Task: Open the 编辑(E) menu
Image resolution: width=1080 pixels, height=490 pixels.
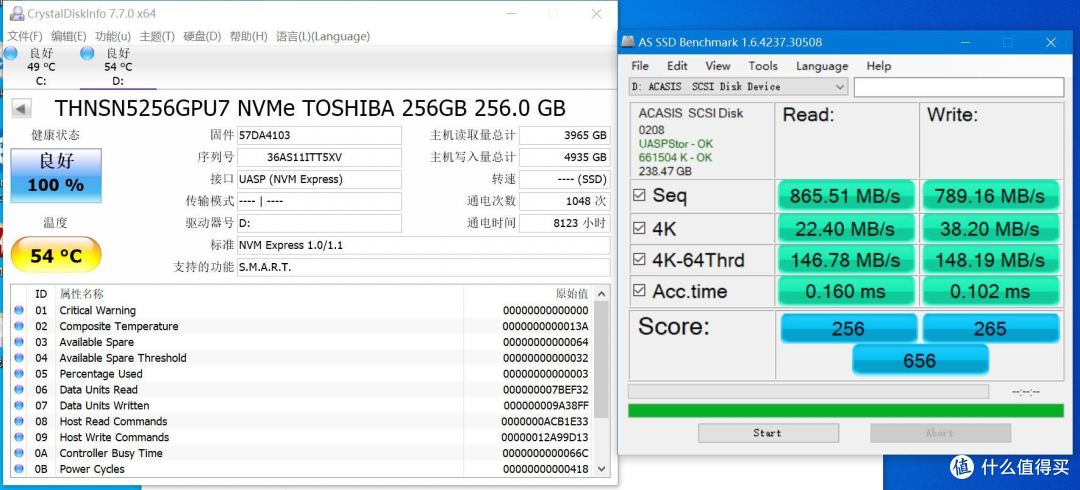Action: [x=69, y=37]
